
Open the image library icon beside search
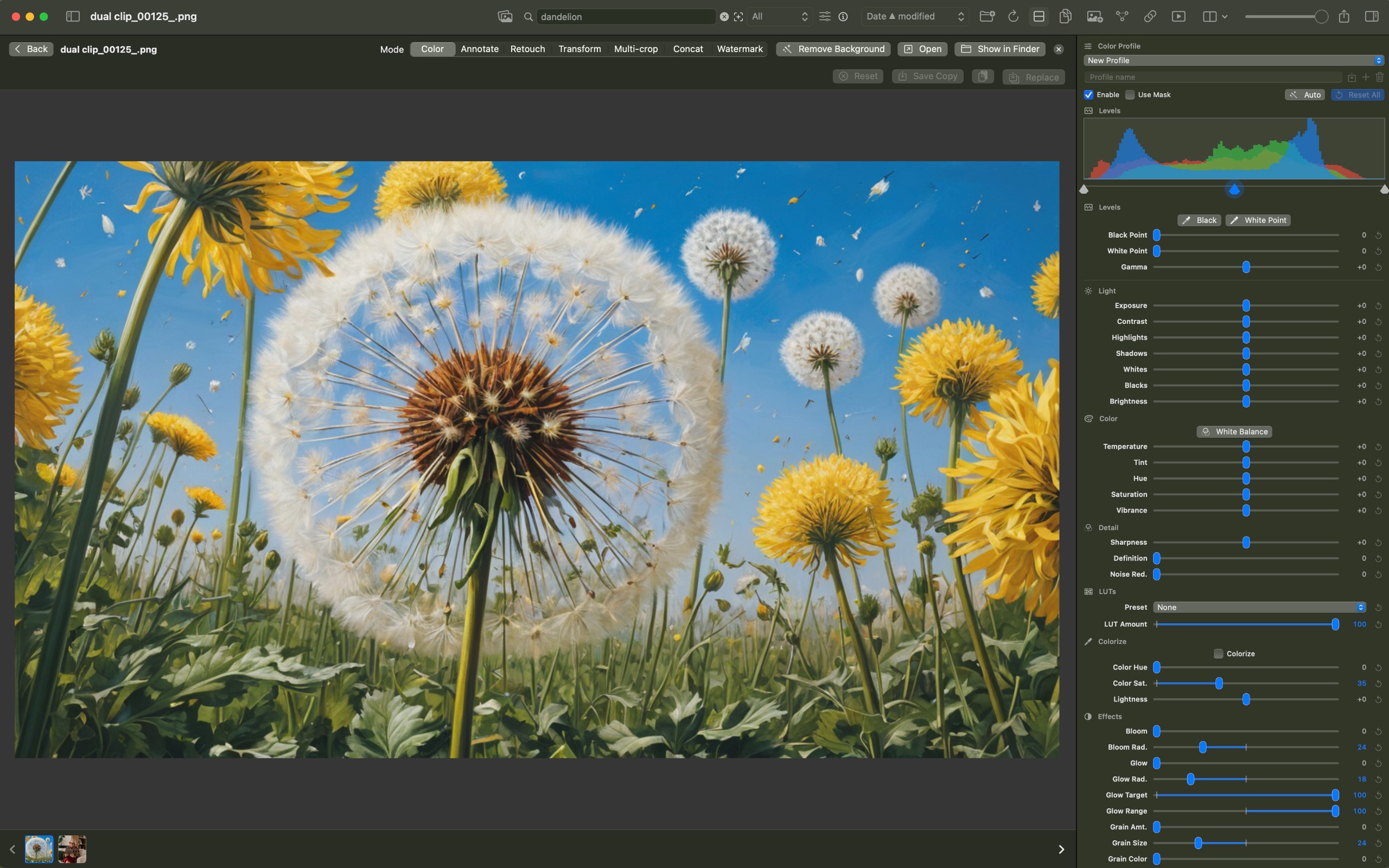click(x=505, y=17)
